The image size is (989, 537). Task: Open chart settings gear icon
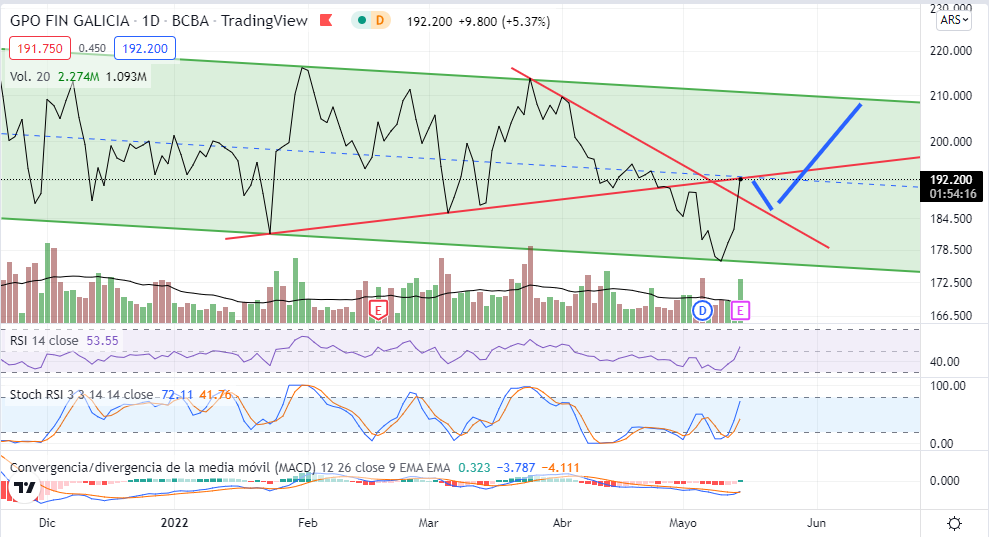[954, 523]
